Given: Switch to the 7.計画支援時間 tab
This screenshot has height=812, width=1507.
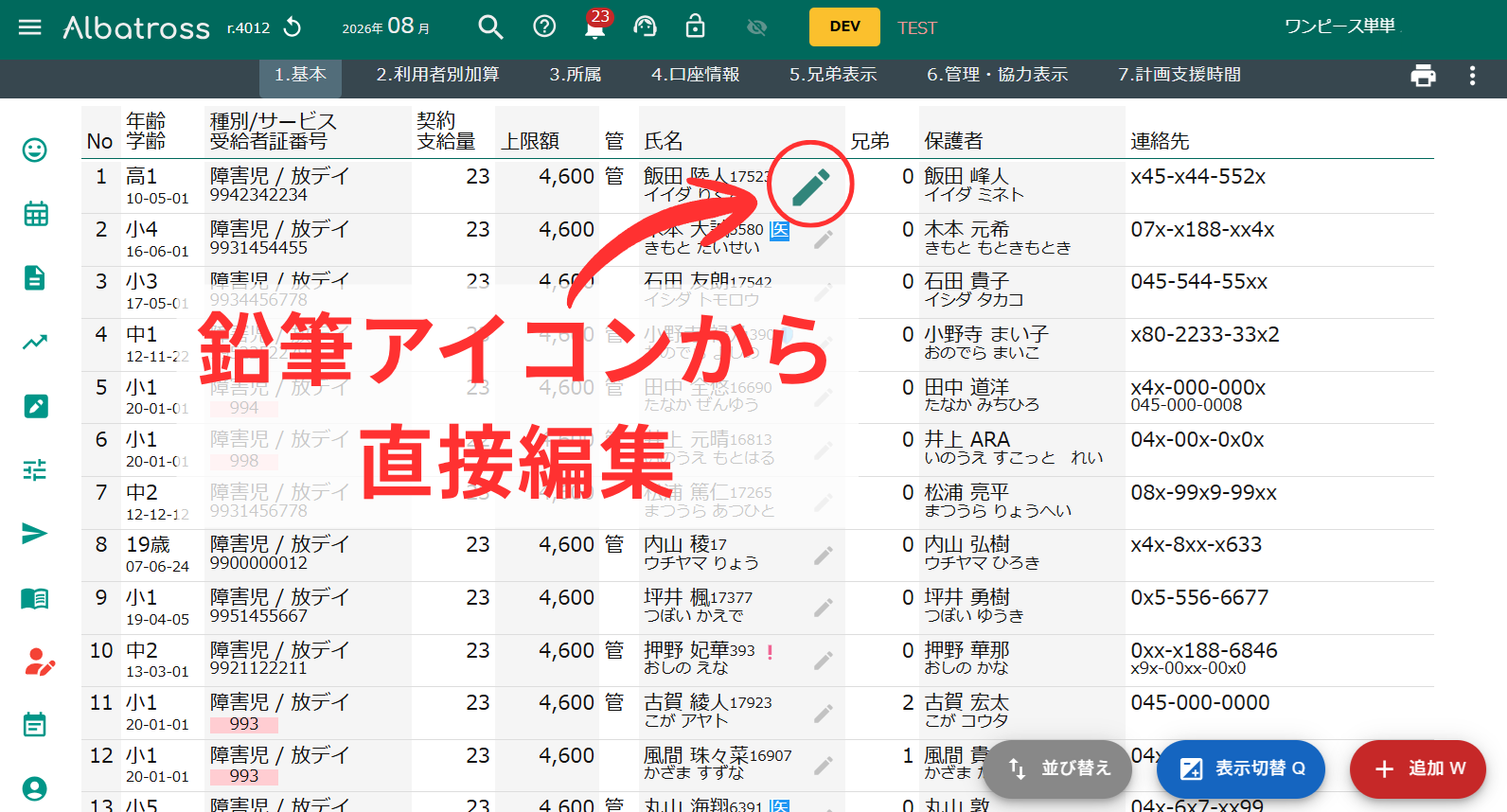Looking at the screenshot, I should [1179, 75].
